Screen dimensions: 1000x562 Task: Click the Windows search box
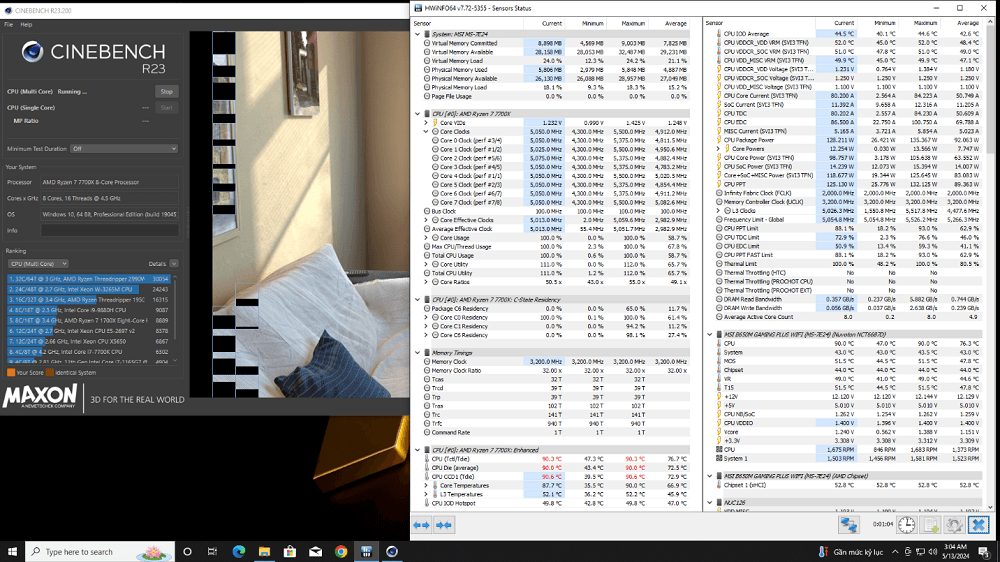[x=100, y=552]
